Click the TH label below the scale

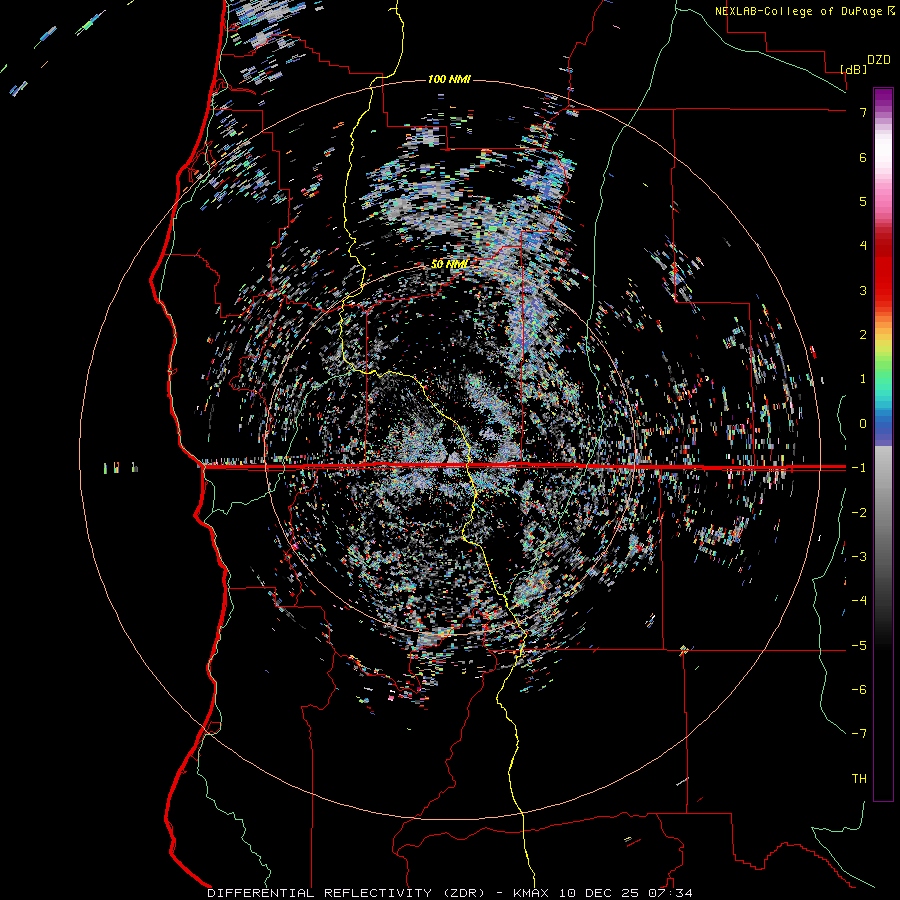[859, 779]
